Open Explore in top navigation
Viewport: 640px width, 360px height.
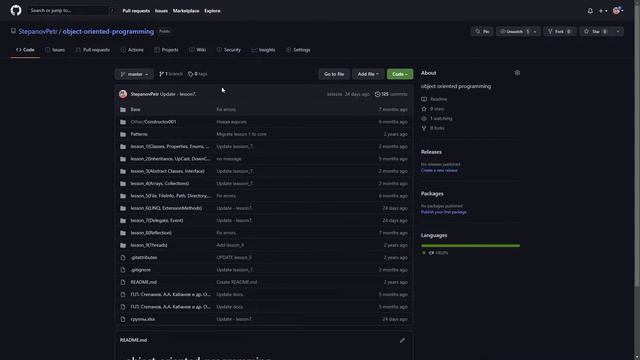click(212, 11)
